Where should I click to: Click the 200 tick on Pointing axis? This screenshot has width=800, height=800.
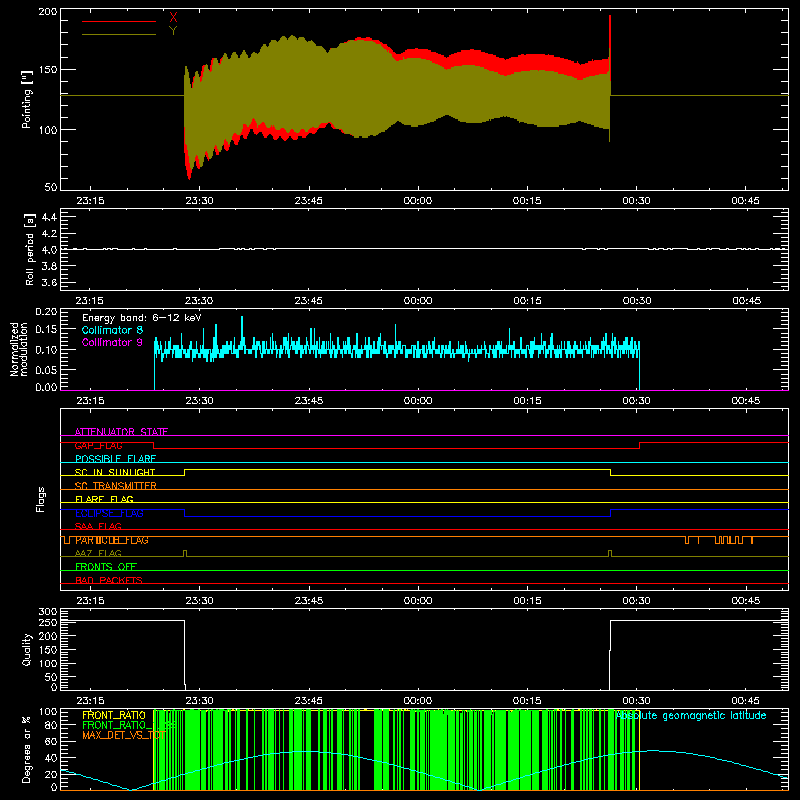click(47, 12)
